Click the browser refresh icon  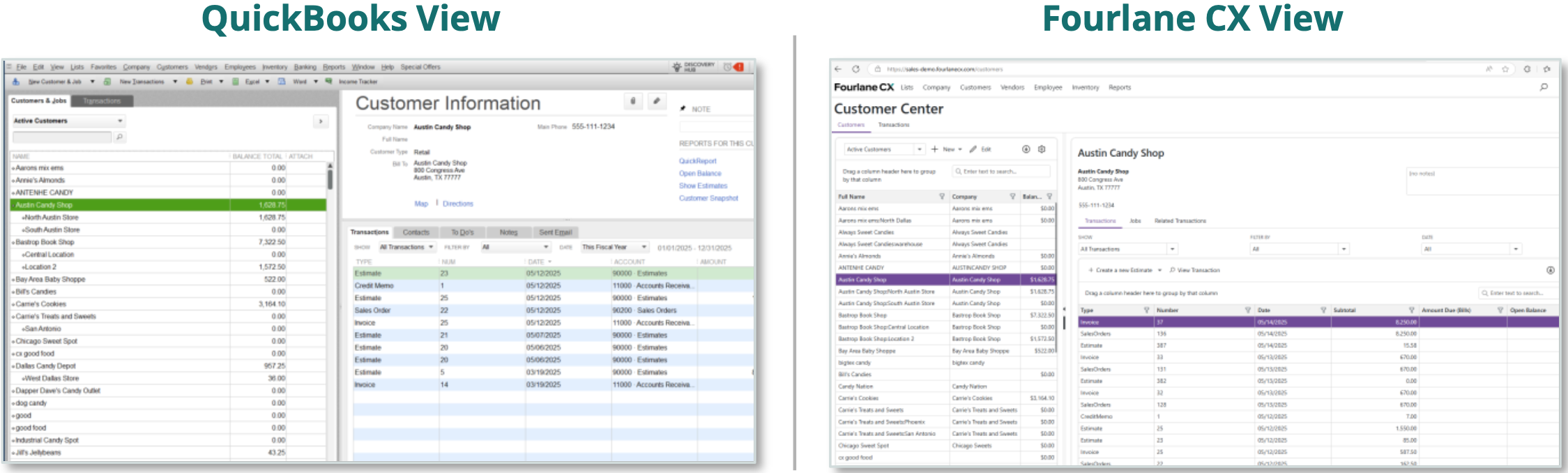(856, 69)
